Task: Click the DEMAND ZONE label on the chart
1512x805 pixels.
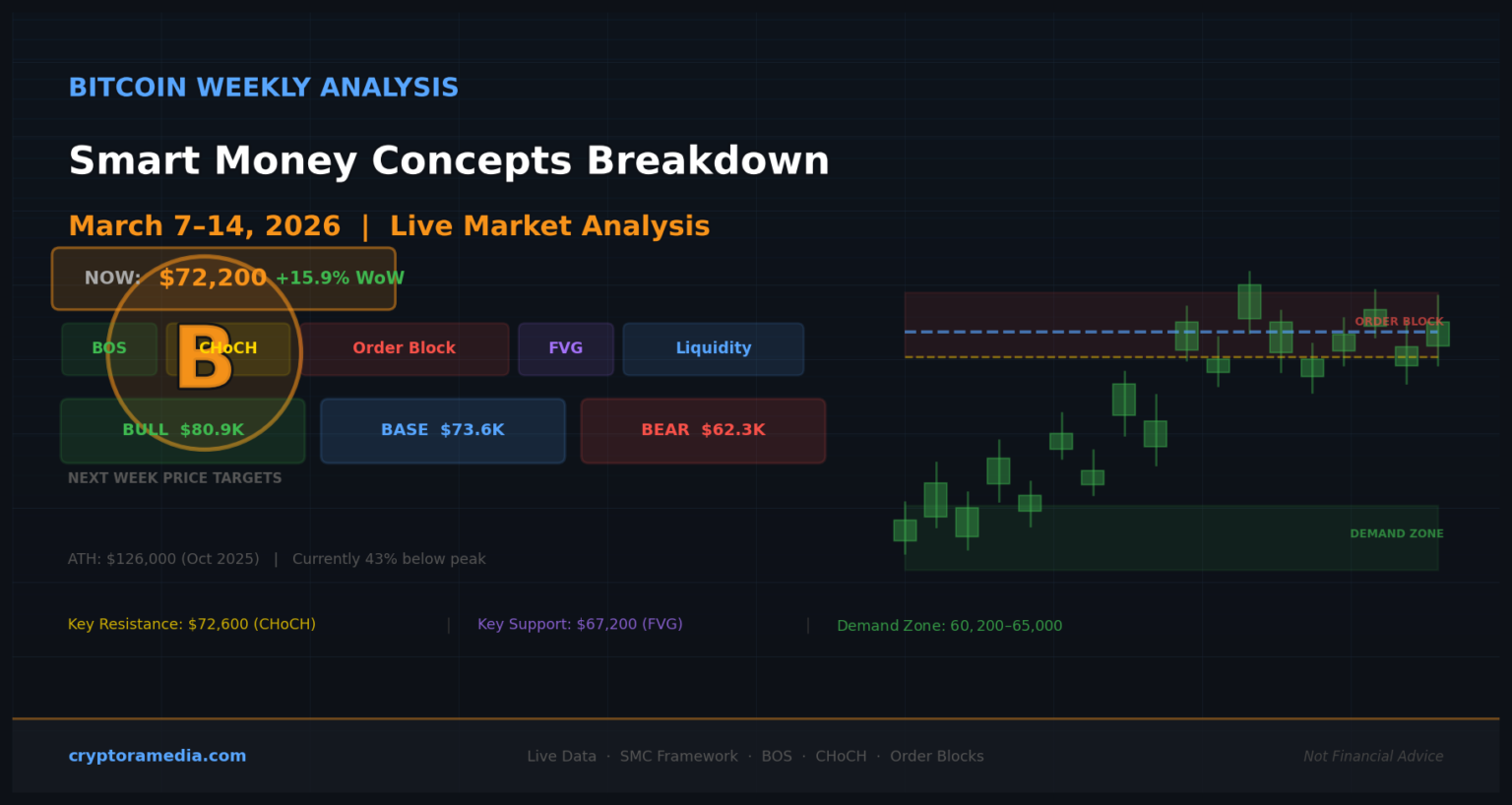Action: click(x=1396, y=533)
